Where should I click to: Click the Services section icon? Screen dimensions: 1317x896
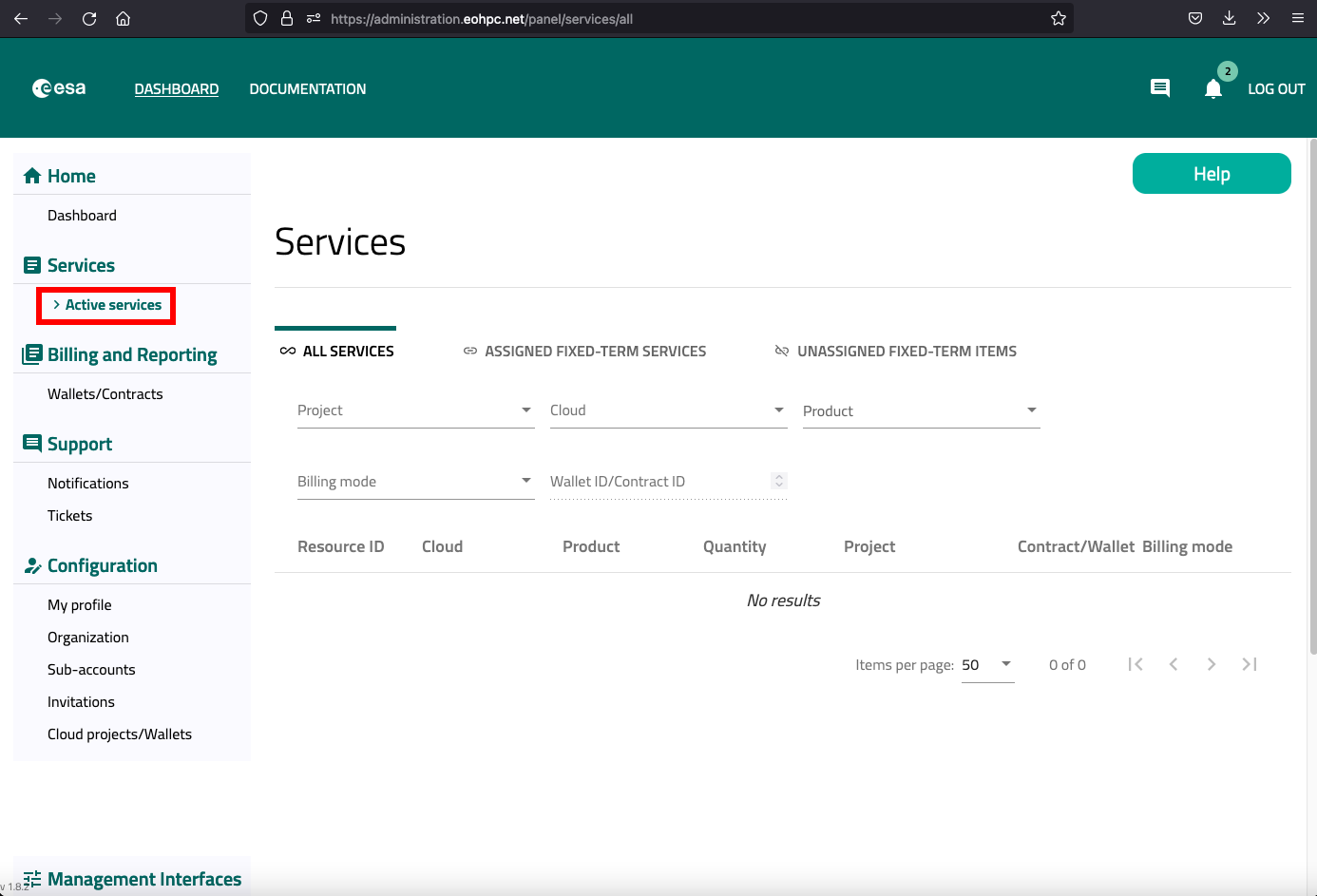(32, 265)
